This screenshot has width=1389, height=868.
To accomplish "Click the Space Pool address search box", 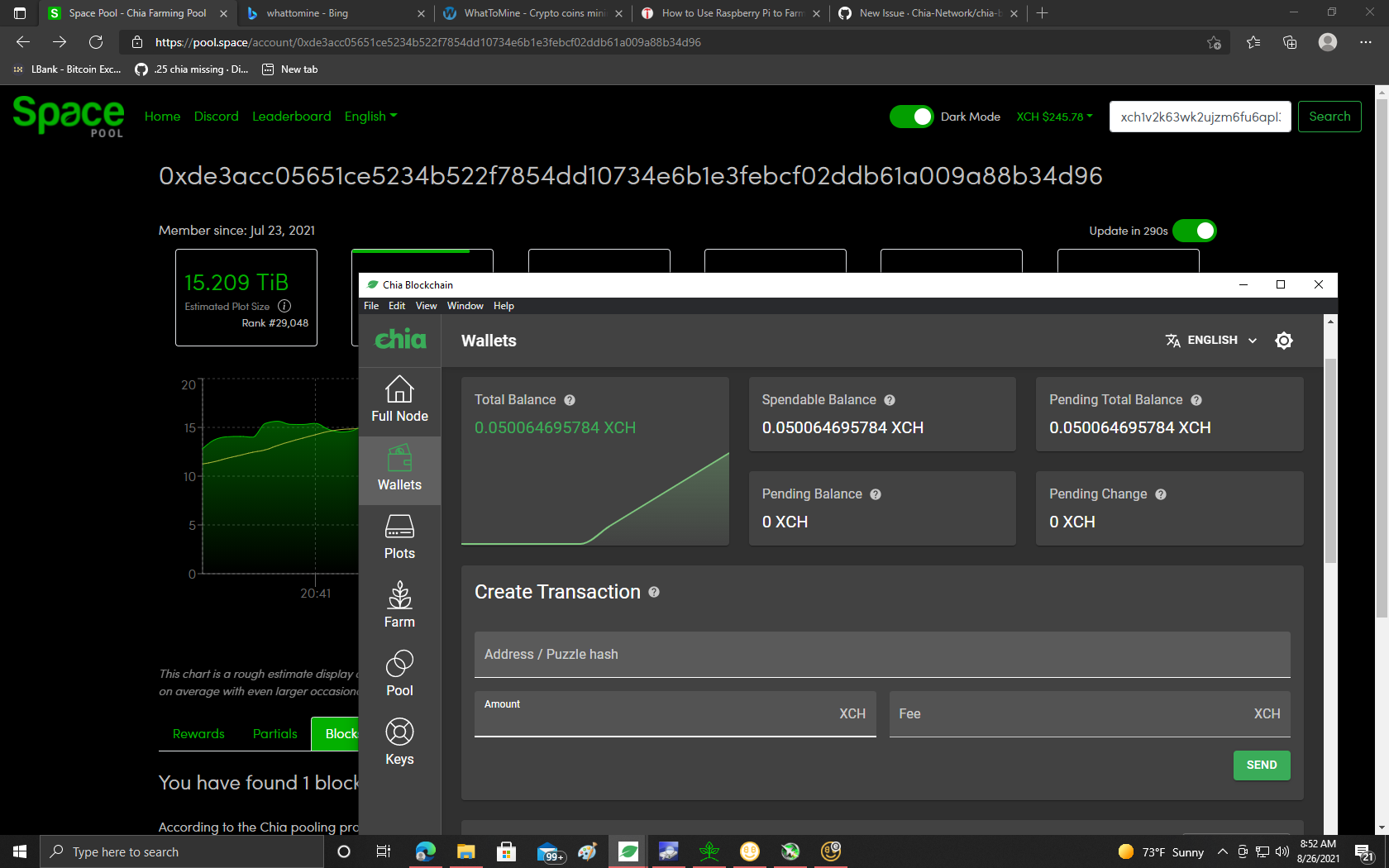I will tap(1200, 117).
